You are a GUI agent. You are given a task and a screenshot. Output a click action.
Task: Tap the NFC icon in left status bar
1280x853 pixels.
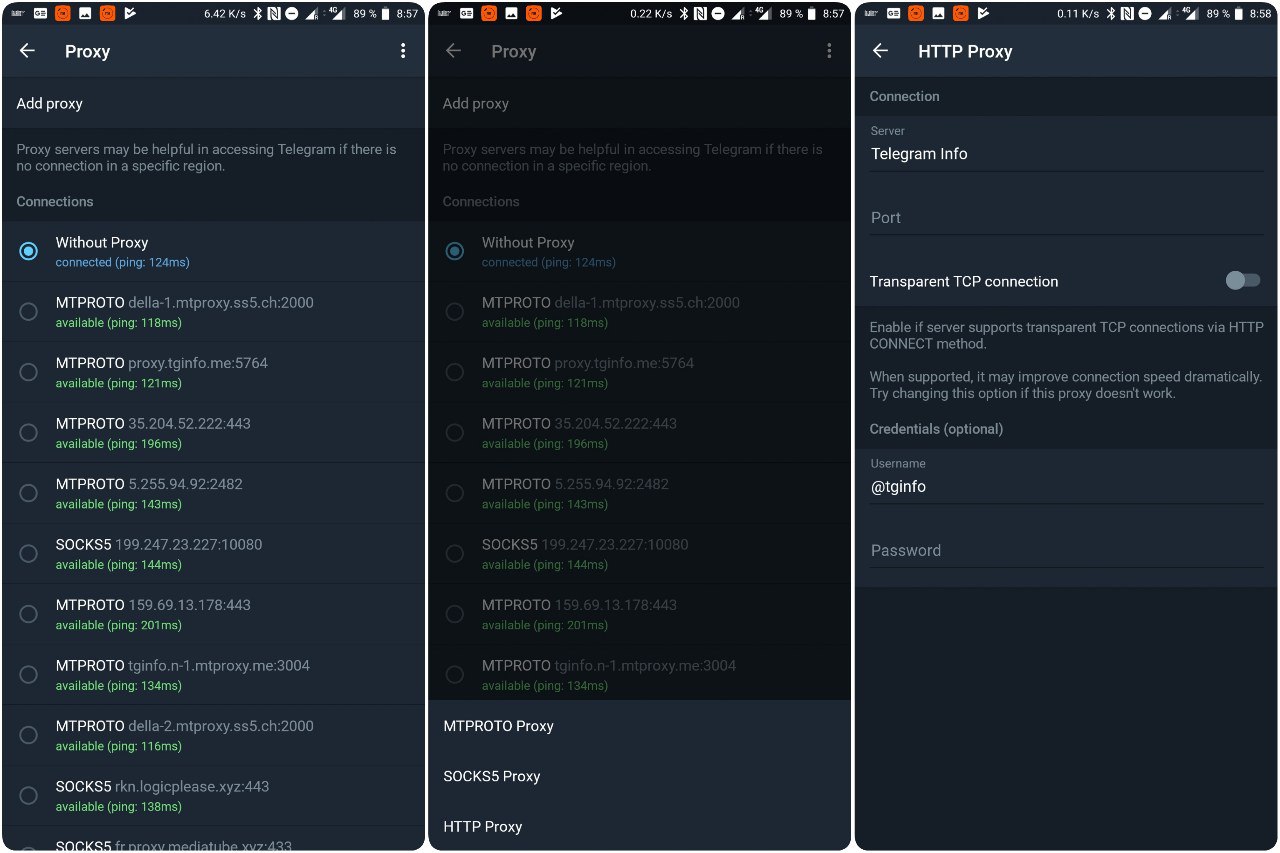[273, 14]
